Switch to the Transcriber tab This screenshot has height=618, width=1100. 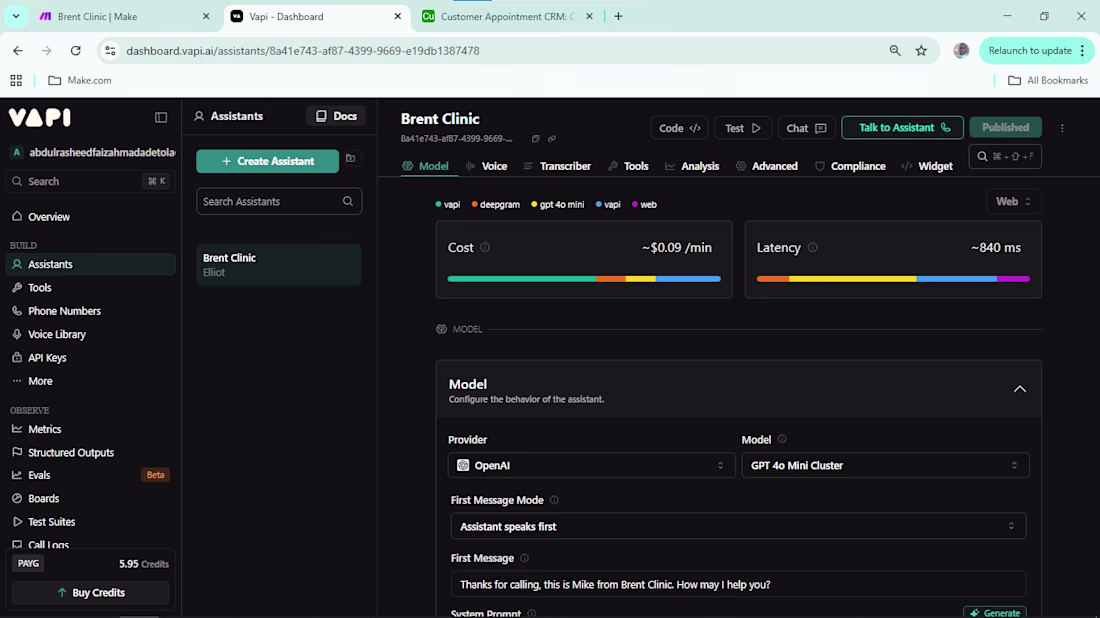coord(557,166)
